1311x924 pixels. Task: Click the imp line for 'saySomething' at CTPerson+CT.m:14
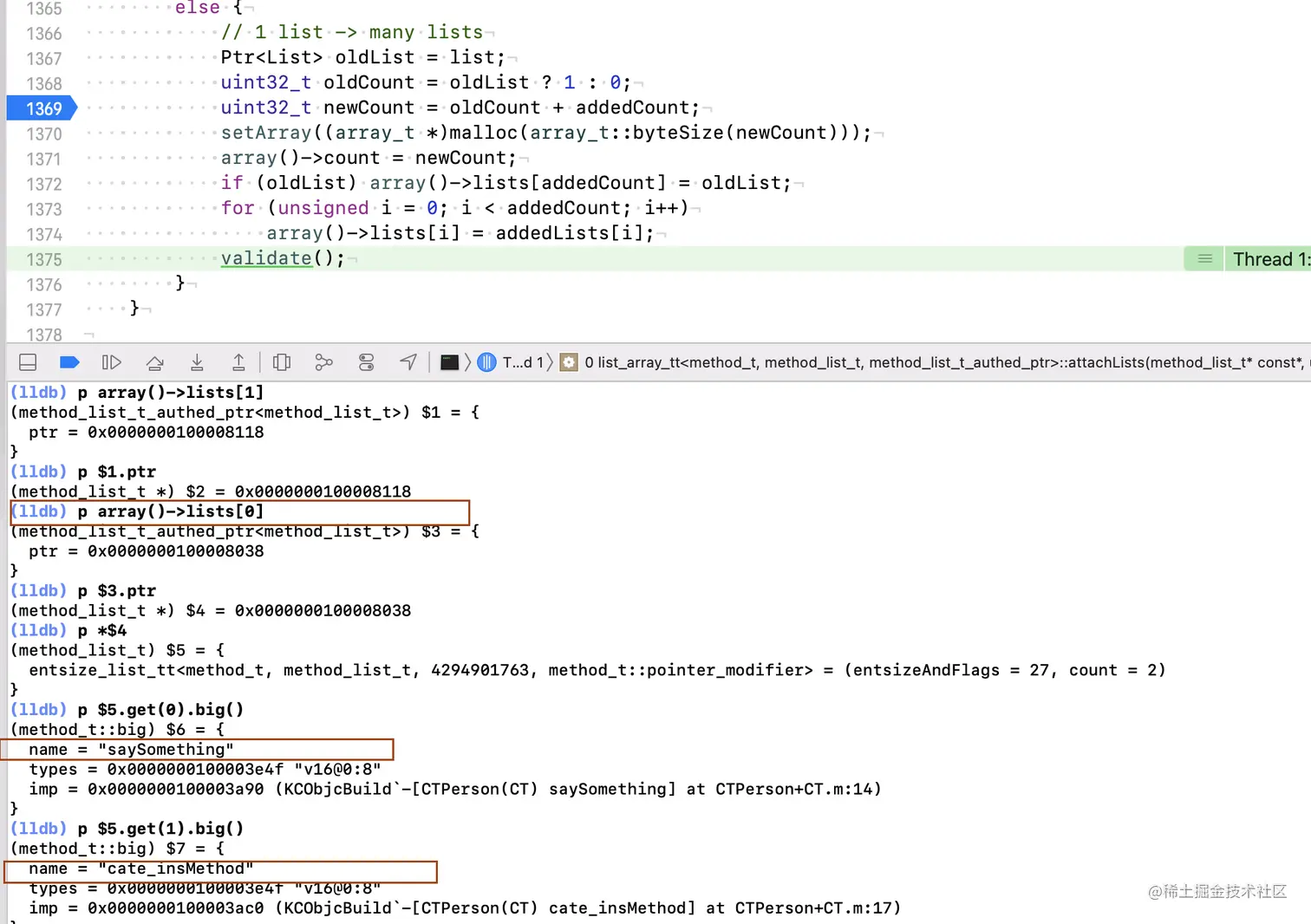click(455, 790)
